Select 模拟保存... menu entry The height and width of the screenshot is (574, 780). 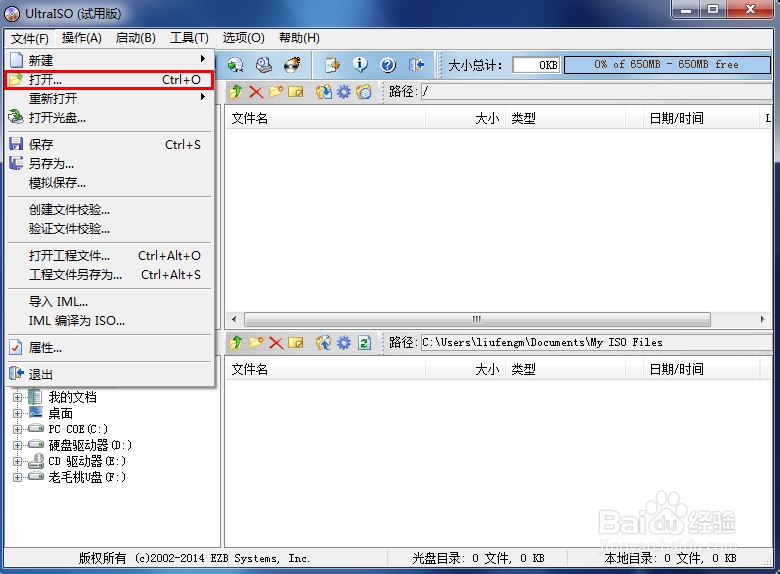[x=110, y=183]
